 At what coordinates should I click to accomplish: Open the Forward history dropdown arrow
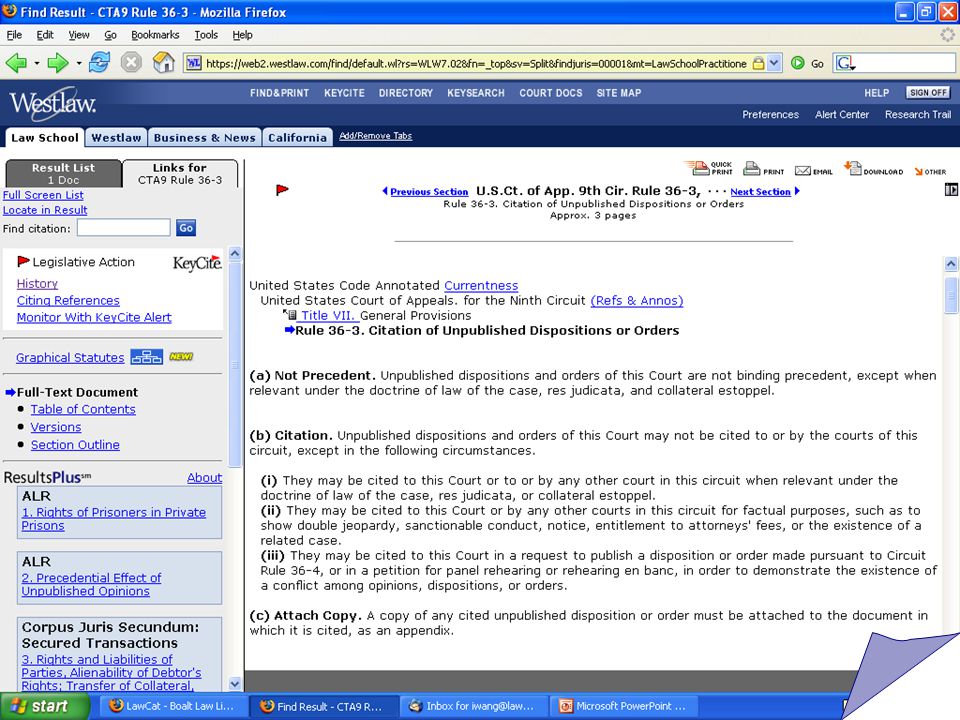point(78,63)
